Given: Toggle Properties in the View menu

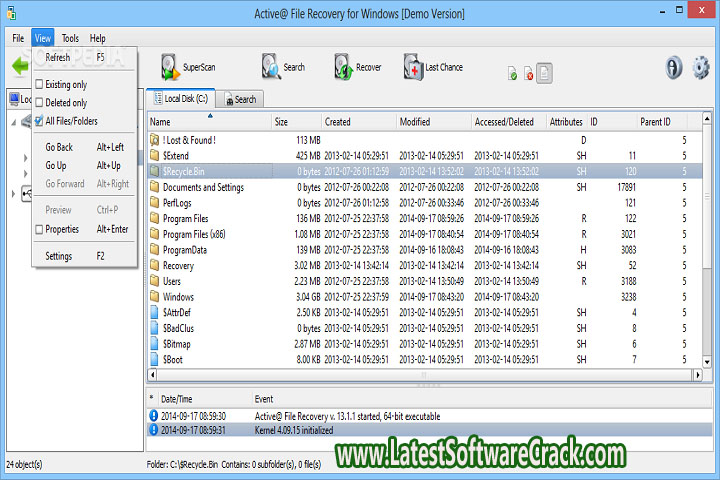Looking at the screenshot, I should tap(39, 229).
